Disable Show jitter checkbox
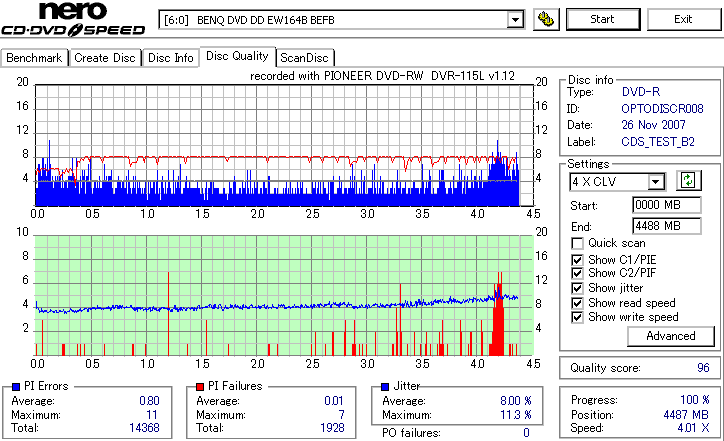724x441 pixels. (577, 288)
